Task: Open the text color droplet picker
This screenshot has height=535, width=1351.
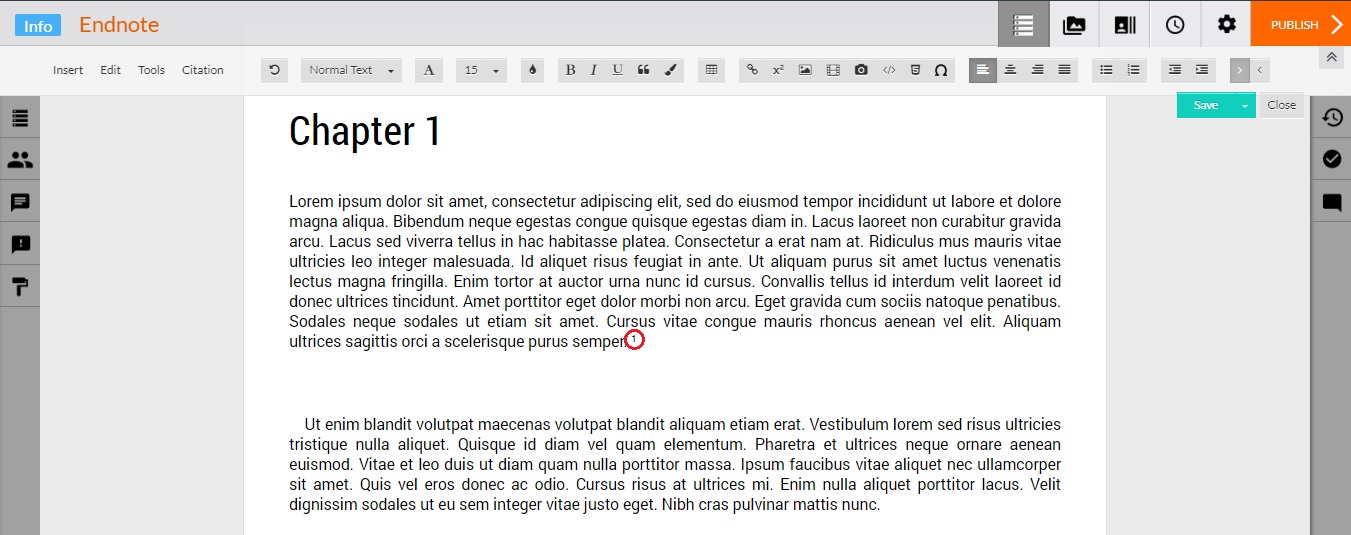Action: 532,70
